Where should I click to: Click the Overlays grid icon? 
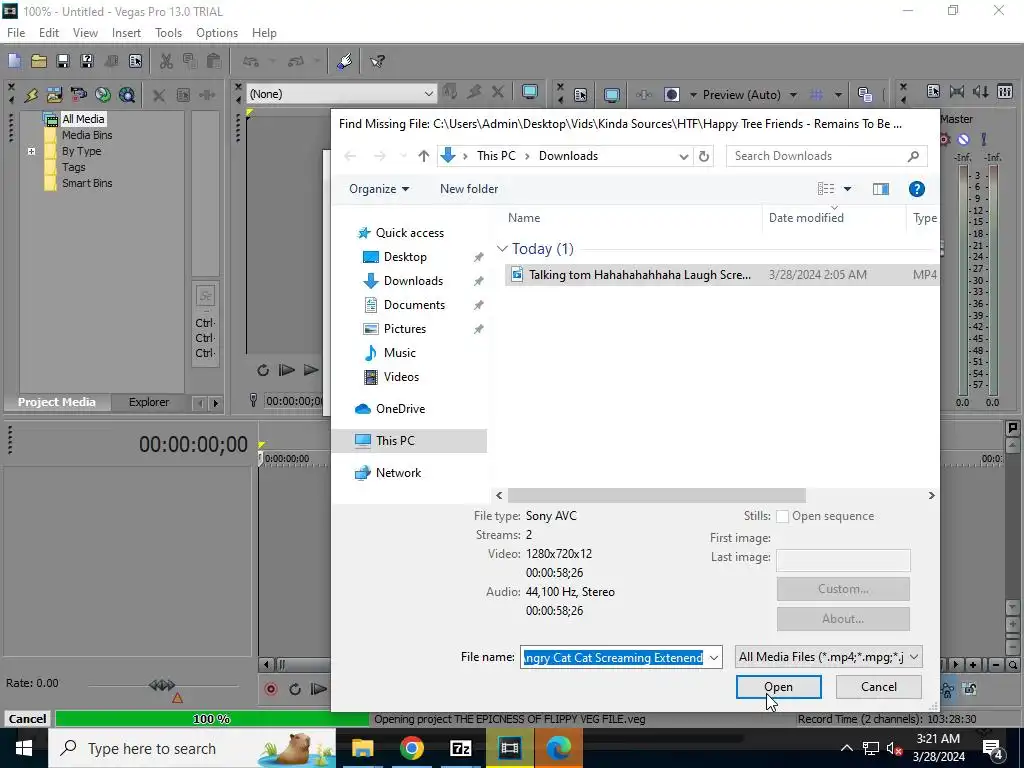click(x=816, y=95)
